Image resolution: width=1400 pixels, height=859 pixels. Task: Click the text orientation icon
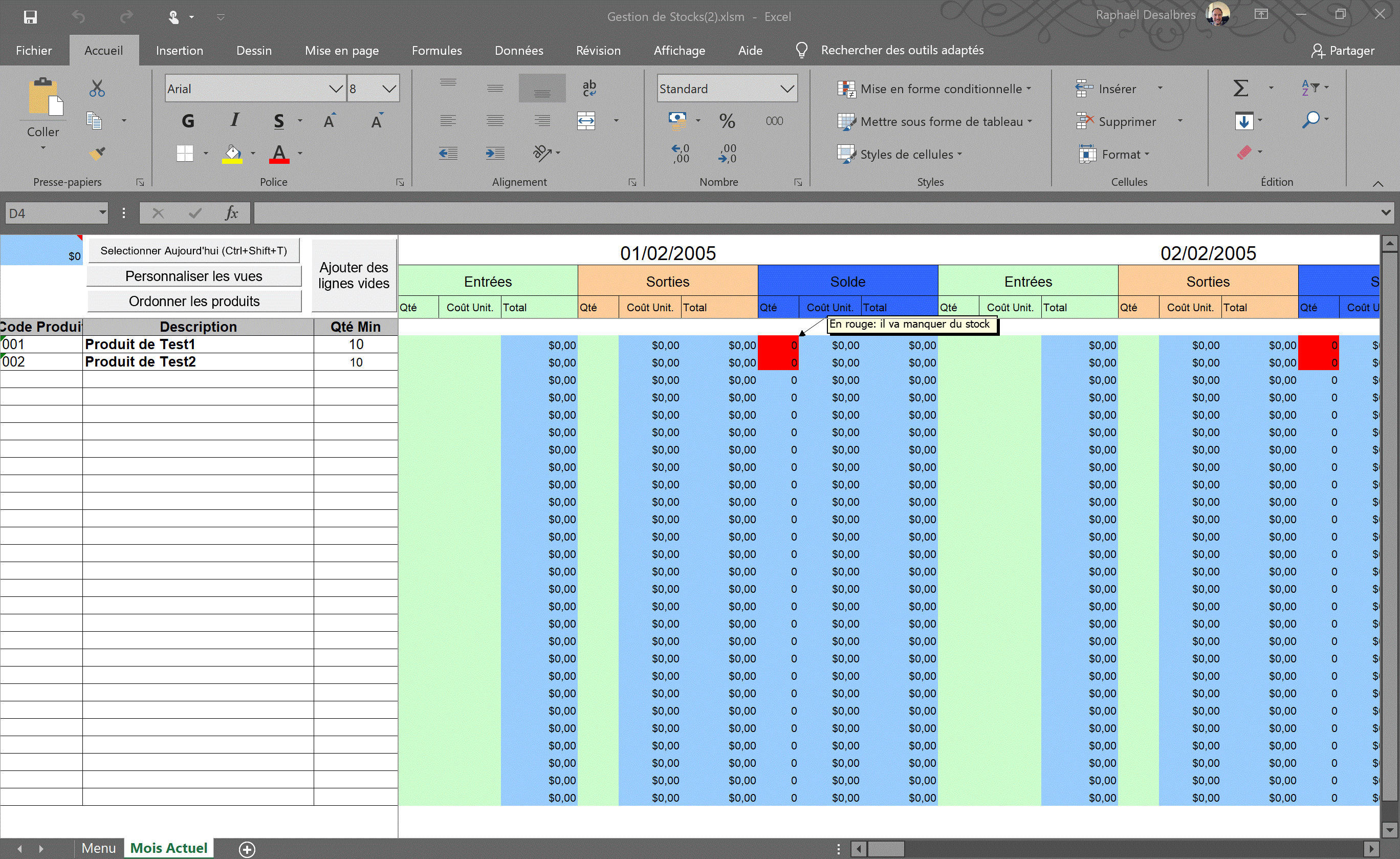(542, 153)
